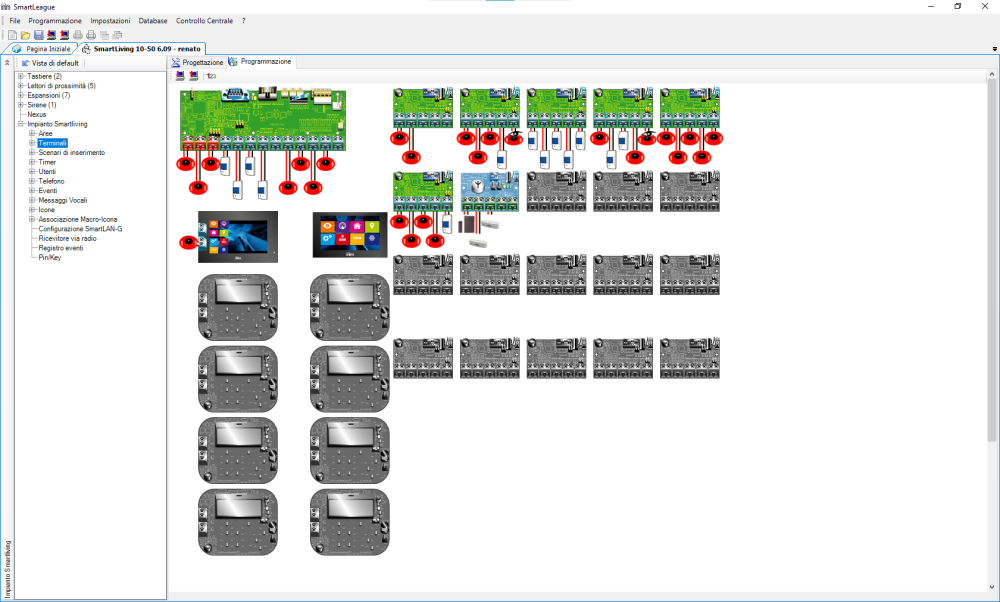
Task: Select Associazione Macro-Icona in the tree
Action: pyautogui.click(x=78, y=219)
